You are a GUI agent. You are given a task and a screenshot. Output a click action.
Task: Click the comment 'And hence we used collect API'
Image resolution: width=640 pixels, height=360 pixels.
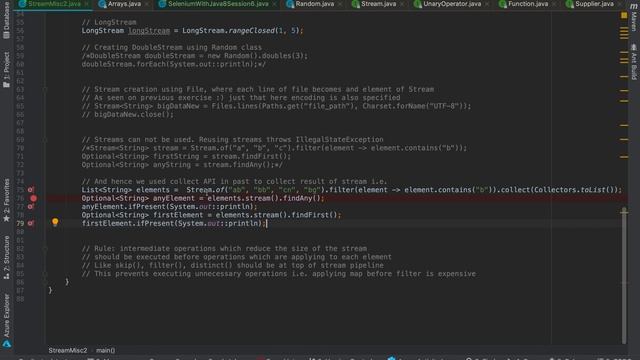coord(234,182)
